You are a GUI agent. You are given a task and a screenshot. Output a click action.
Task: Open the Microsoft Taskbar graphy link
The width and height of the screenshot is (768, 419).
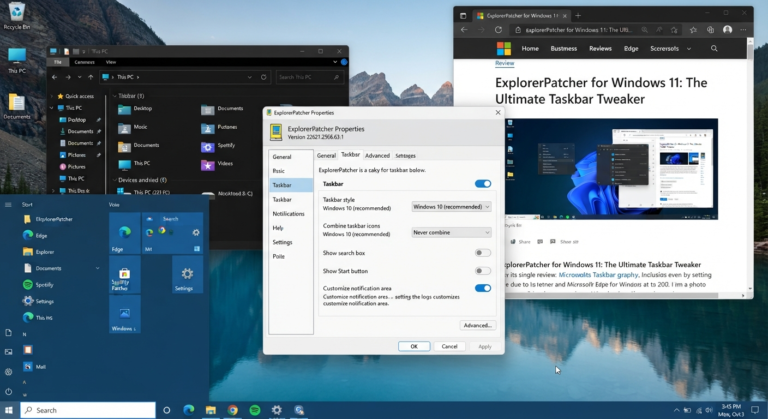pyautogui.click(x=598, y=275)
